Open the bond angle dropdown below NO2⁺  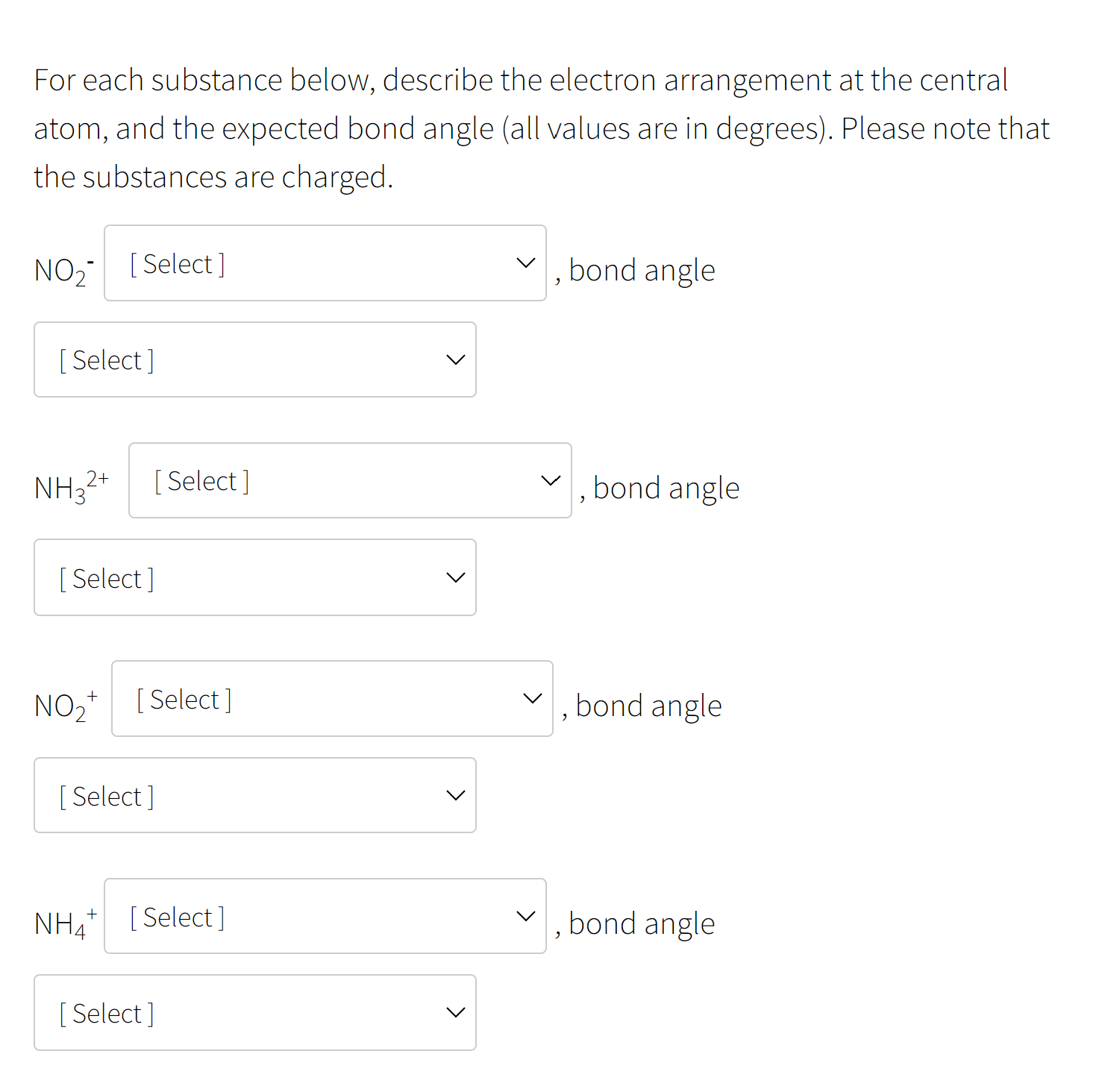click(x=254, y=795)
